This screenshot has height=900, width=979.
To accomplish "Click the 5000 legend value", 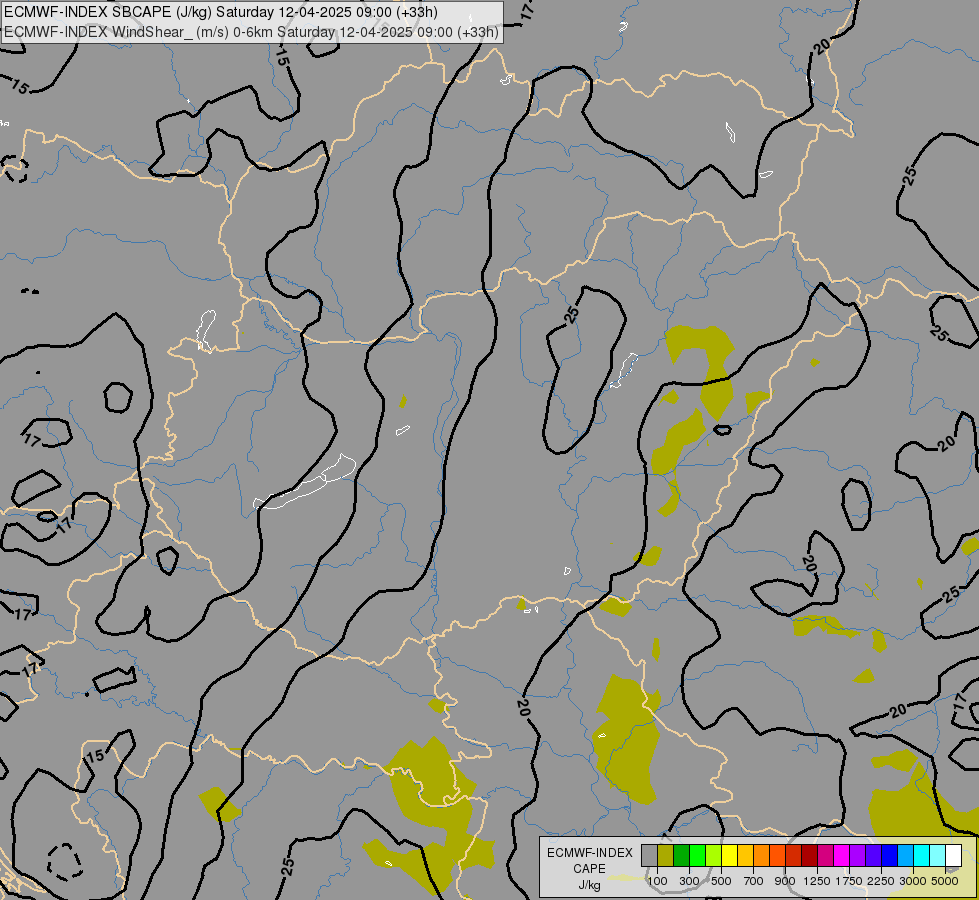I will (x=945, y=881).
